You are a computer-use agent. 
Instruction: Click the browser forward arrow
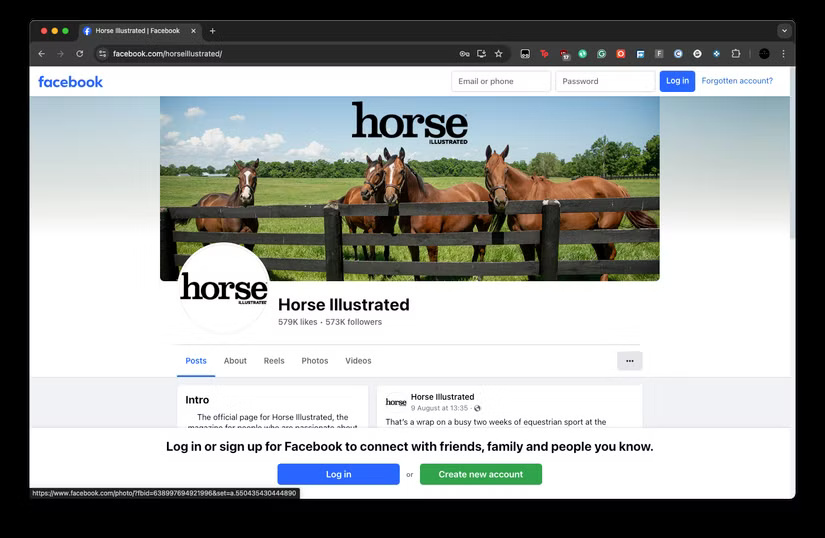pos(61,54)
